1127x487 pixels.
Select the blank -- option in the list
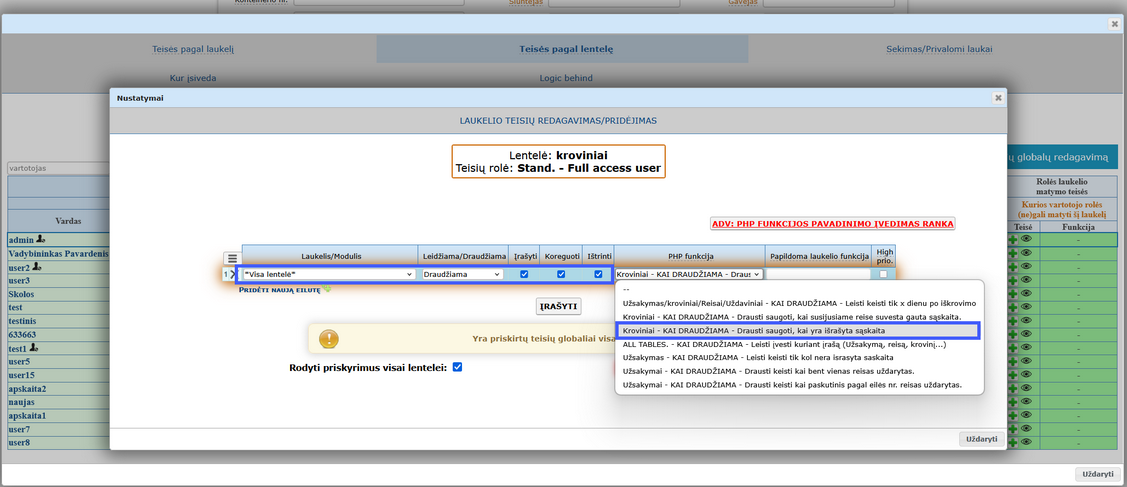pos(799,289)
